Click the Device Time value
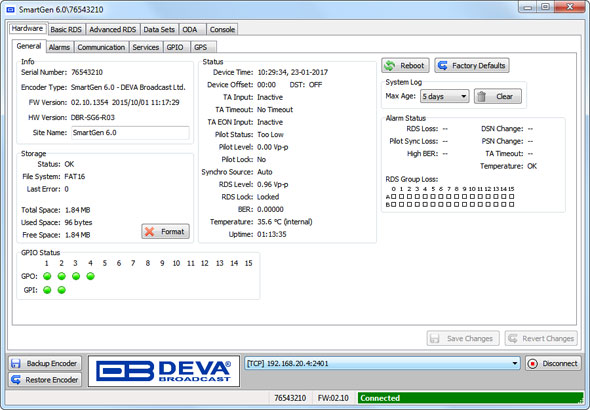The height and width of the screenshot is (410, 590). tap(292, 72)
